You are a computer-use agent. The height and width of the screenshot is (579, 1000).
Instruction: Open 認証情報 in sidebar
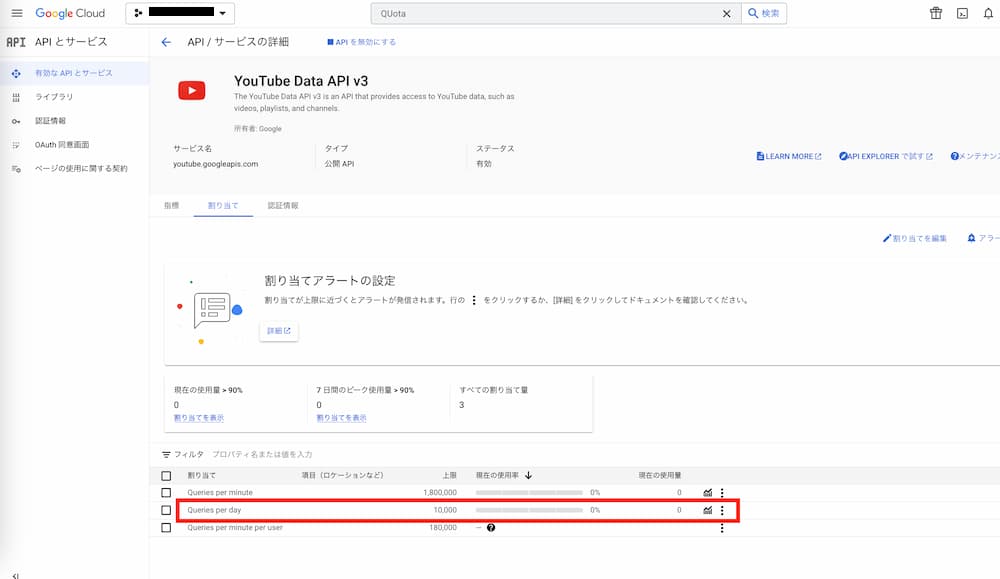[x=50, y=121]
